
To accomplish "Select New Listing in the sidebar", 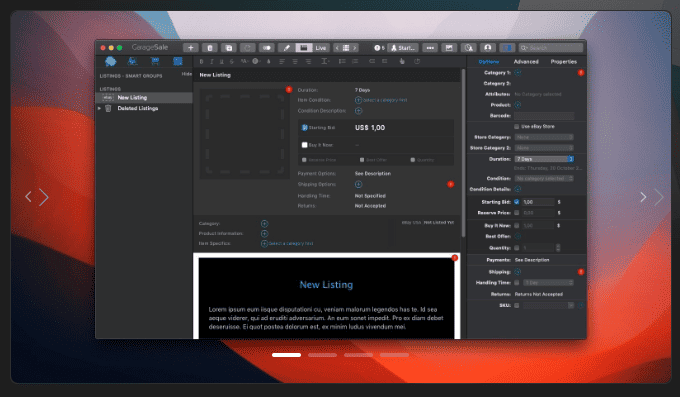I will (144, 98).
